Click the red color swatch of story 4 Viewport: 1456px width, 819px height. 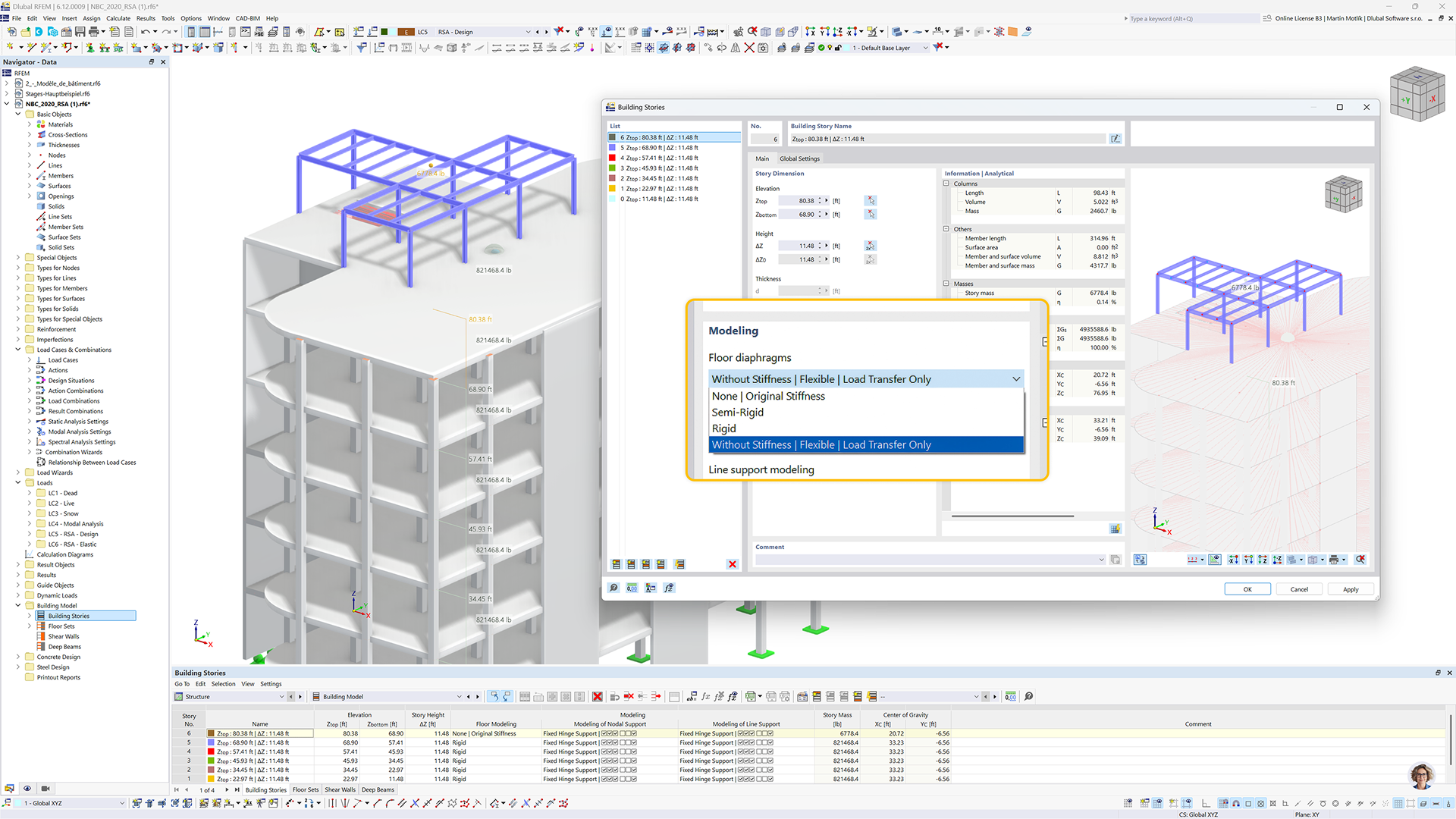[612, 158]
